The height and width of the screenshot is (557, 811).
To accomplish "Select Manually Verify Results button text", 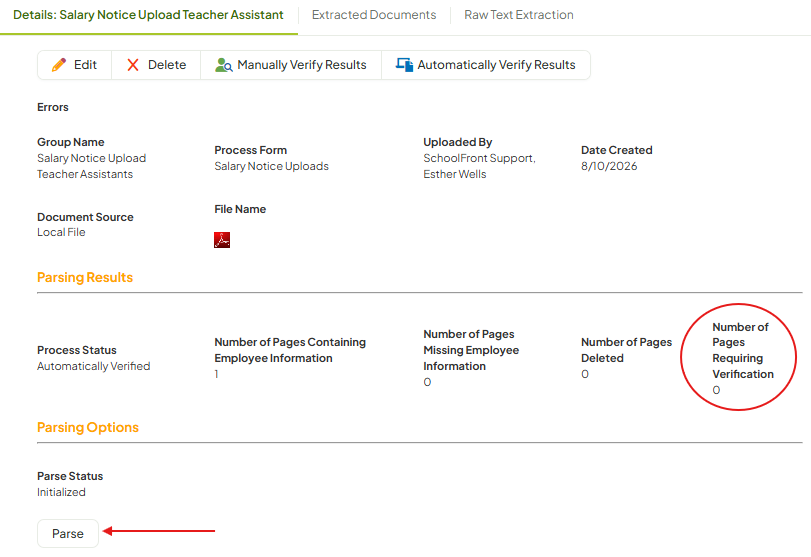I will point(302,65).
